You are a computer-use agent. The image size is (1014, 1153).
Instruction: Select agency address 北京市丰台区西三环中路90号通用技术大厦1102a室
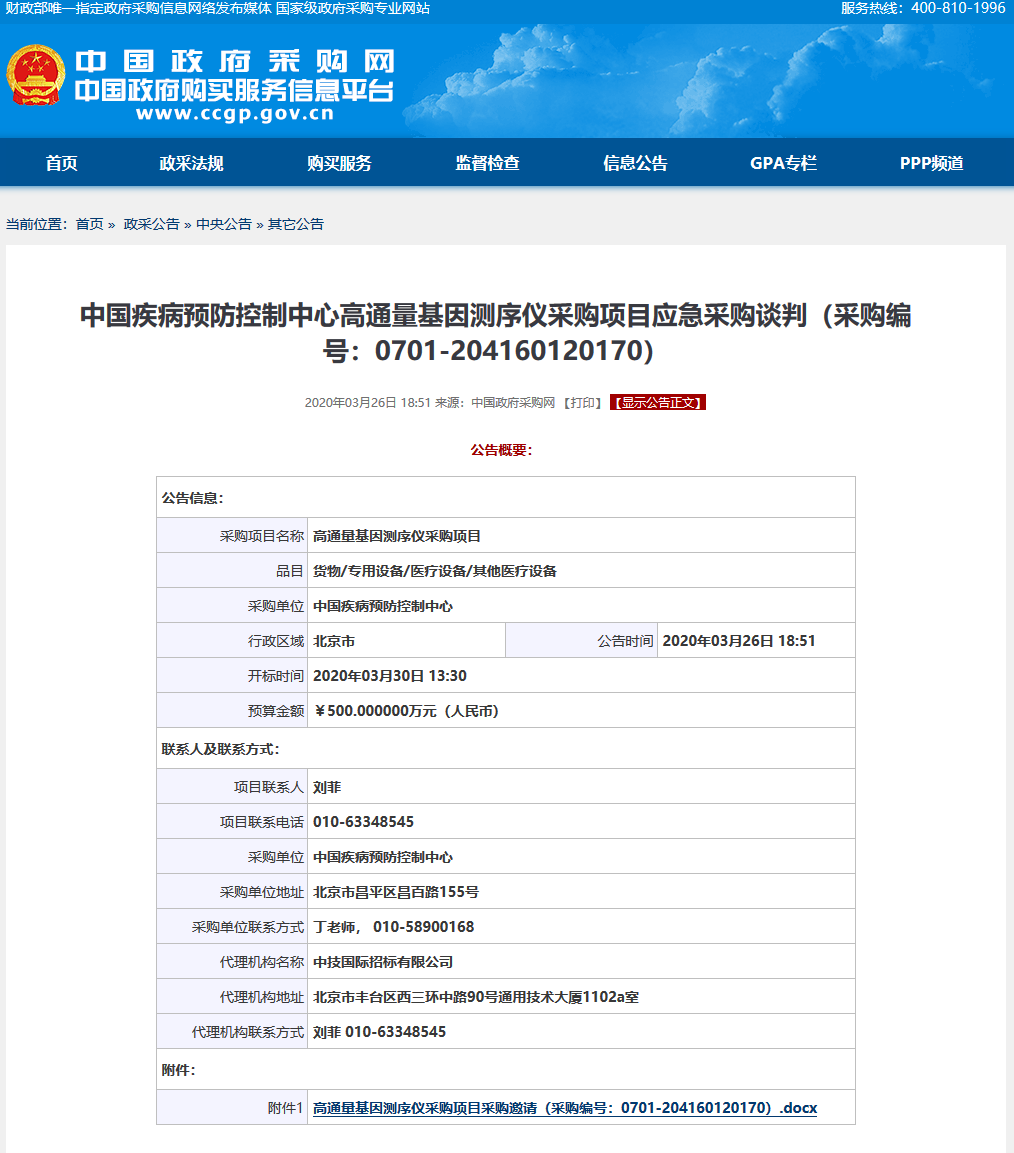tap(476, 997)
